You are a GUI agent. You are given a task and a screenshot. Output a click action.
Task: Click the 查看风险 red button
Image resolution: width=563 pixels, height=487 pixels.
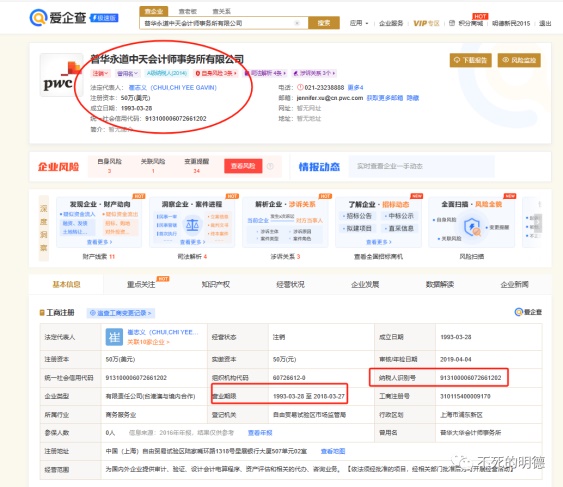click(243, 166)
